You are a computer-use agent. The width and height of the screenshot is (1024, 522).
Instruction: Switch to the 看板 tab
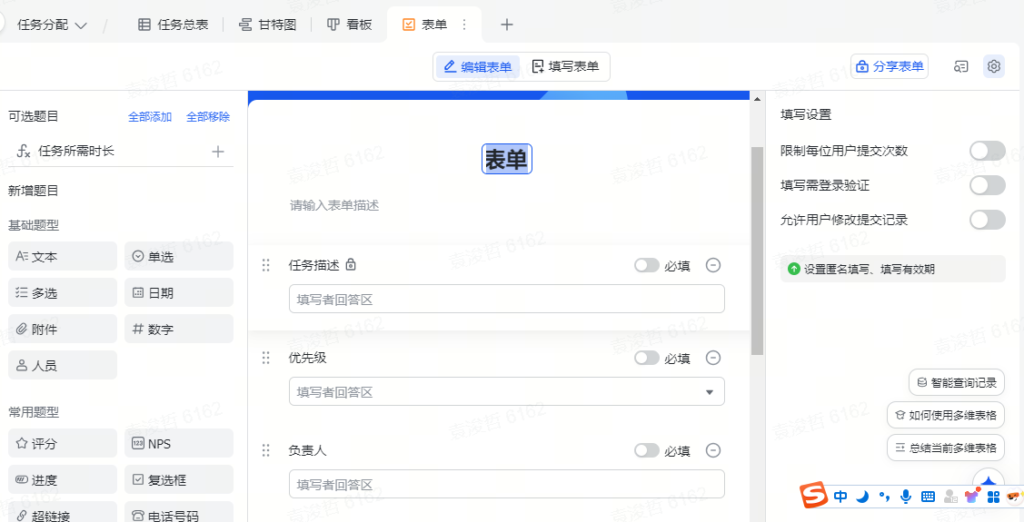[349, 24]
